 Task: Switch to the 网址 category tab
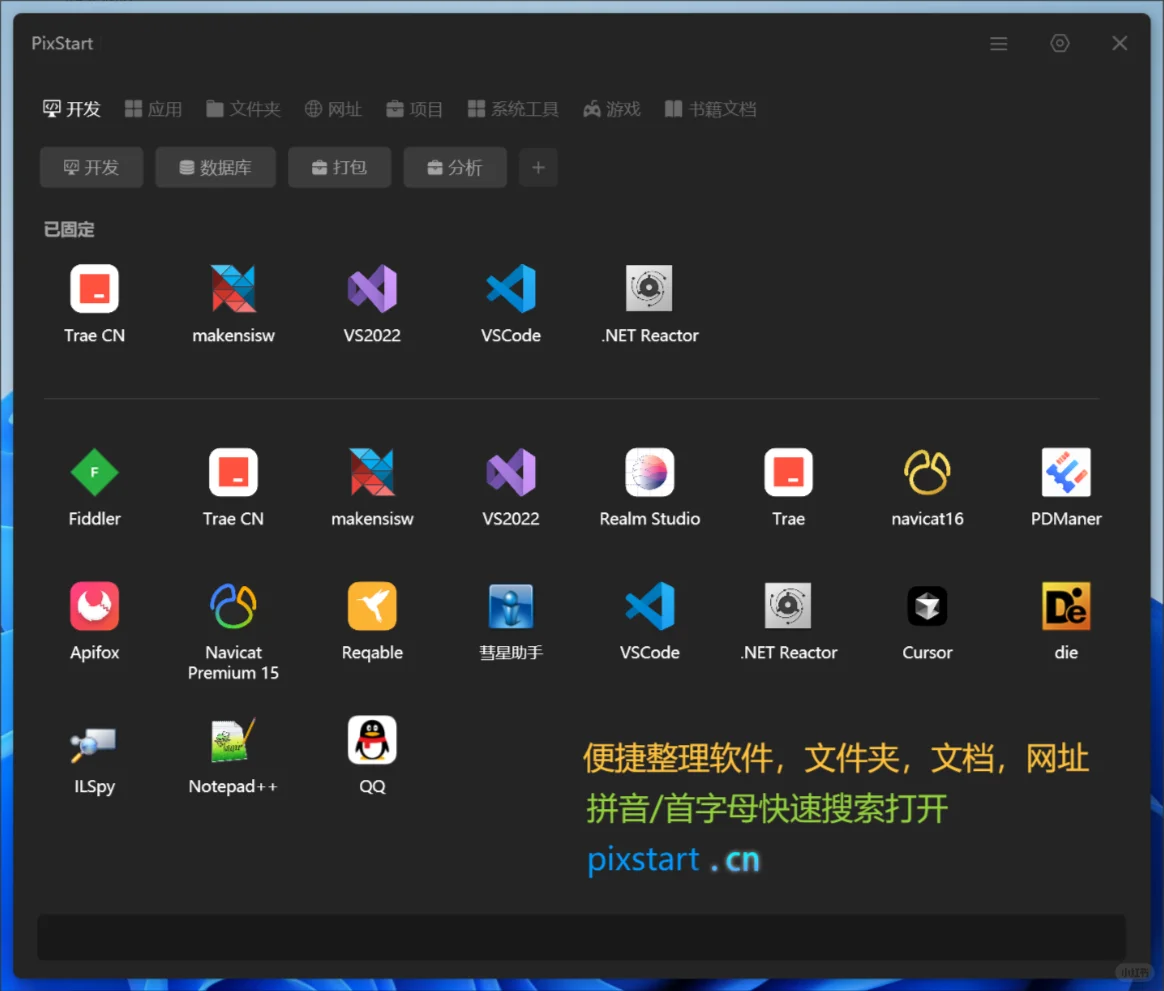(x=333, y=109)
